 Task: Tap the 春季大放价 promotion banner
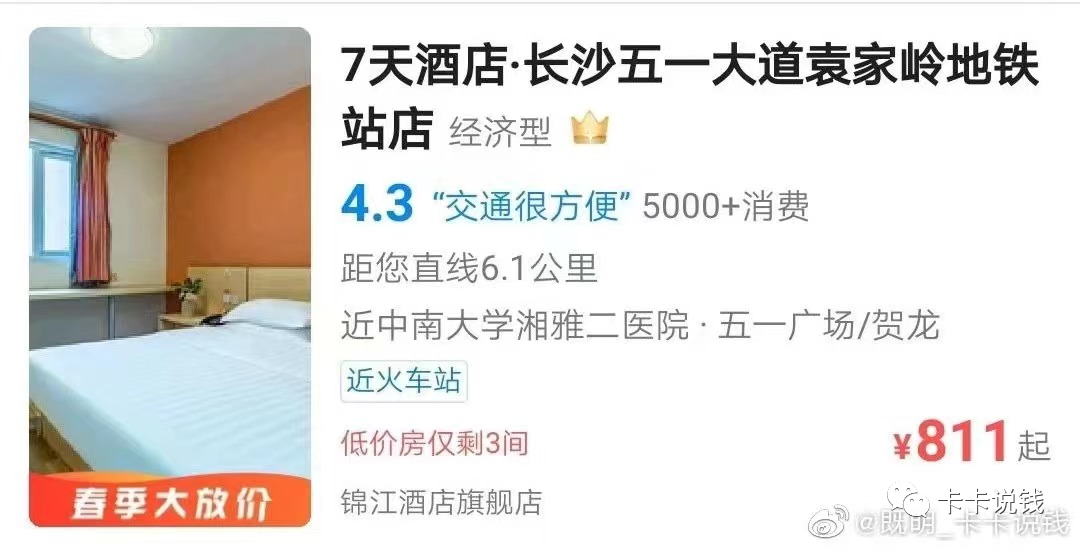pyautogui.click(x=169, y=503)
